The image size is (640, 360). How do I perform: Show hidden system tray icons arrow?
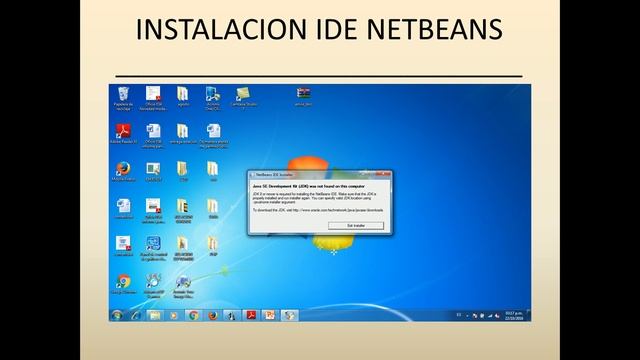point(467,316)
